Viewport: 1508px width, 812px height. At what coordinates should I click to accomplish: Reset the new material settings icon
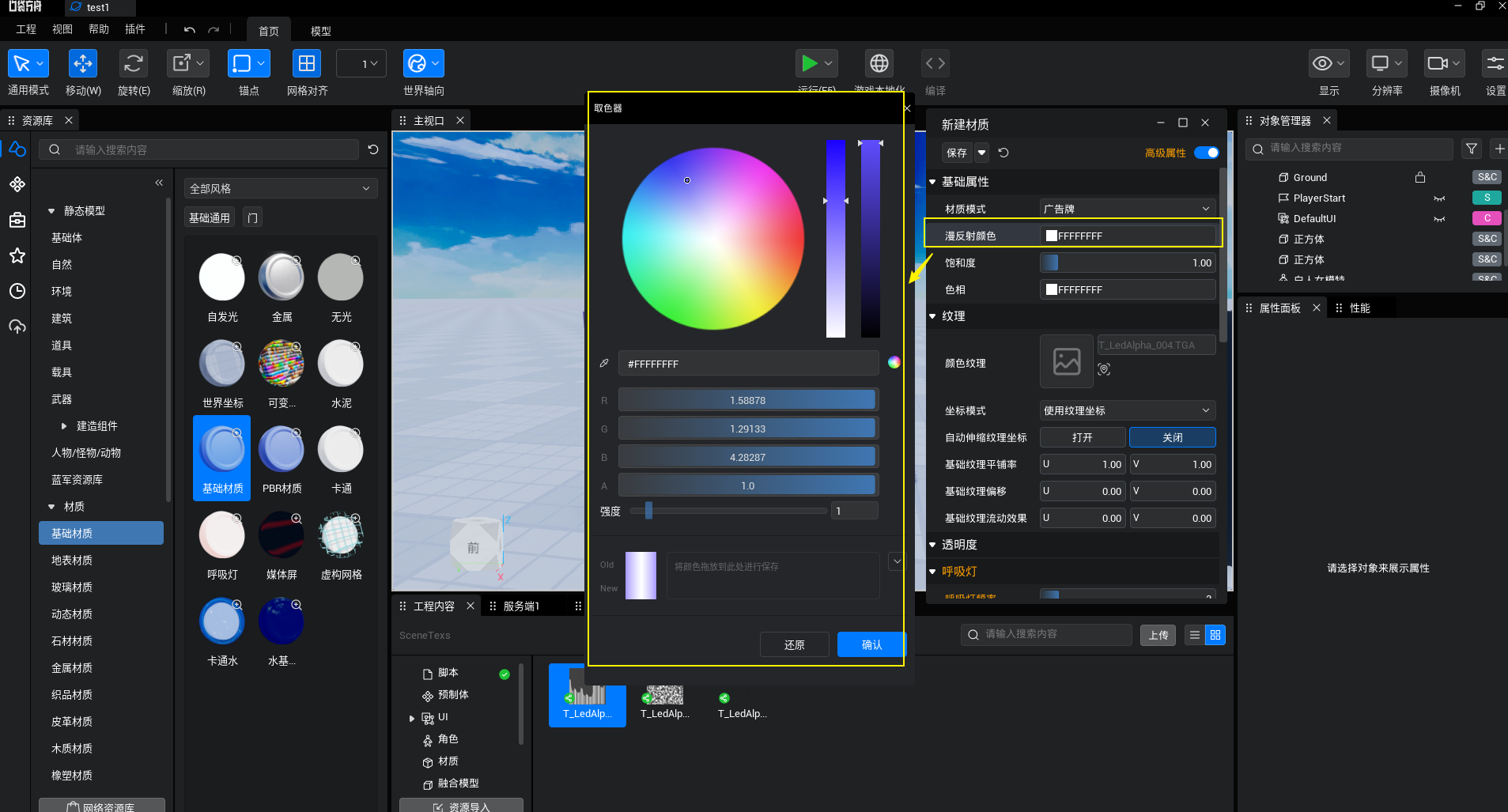click(1003, 153)
